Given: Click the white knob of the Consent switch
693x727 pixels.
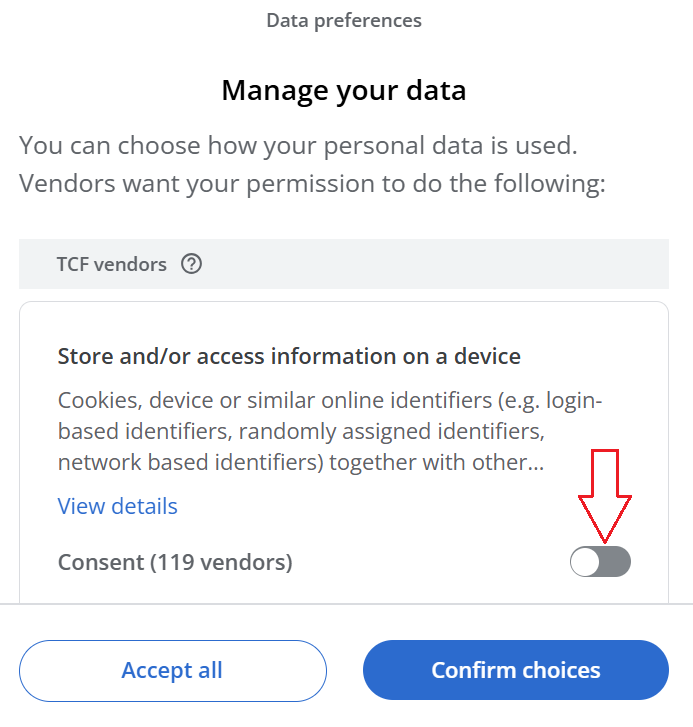Looking at the screenshot, I should point(585,562).
